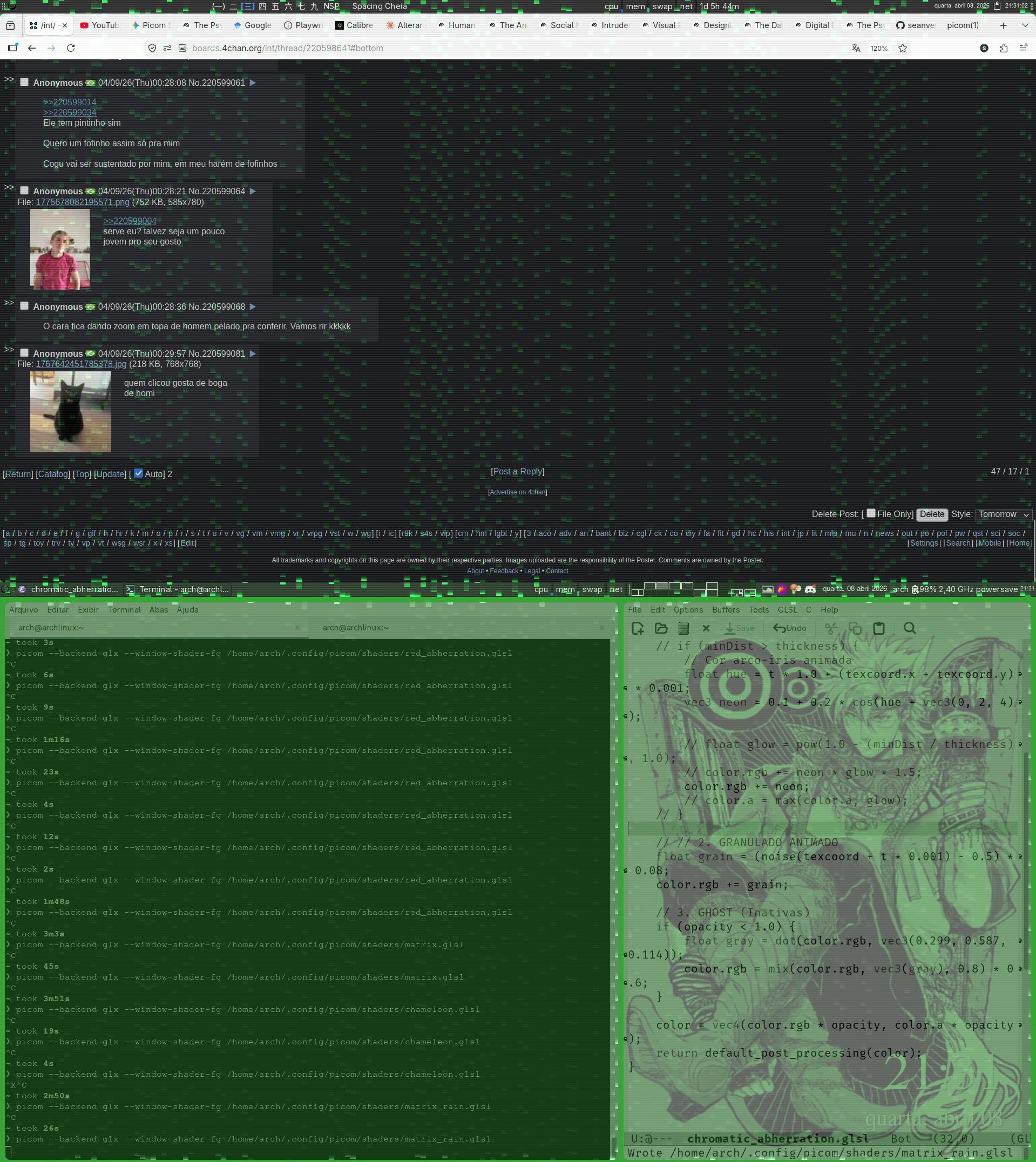Open the Options menu in Emacs
This screenshot has width=1036, height=1162.
[x=688, y=609]
